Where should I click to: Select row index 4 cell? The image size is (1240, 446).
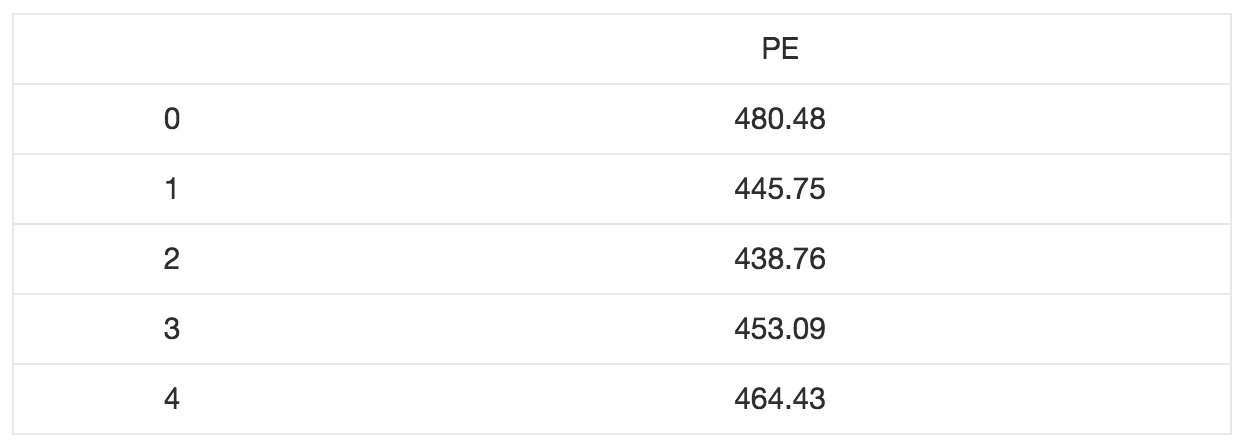pos(171,400)
